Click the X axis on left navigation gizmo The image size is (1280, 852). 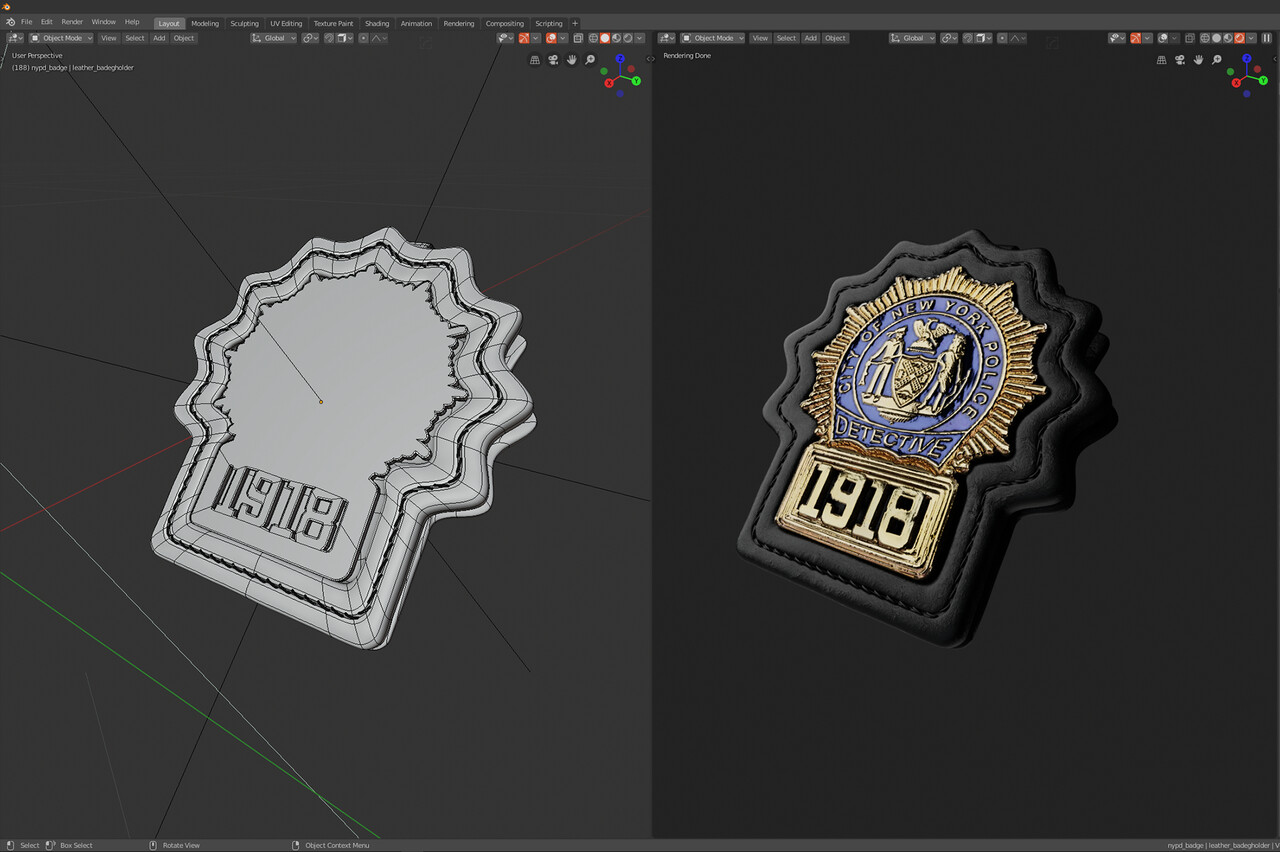pyautogui.click(x=609, y=83)
